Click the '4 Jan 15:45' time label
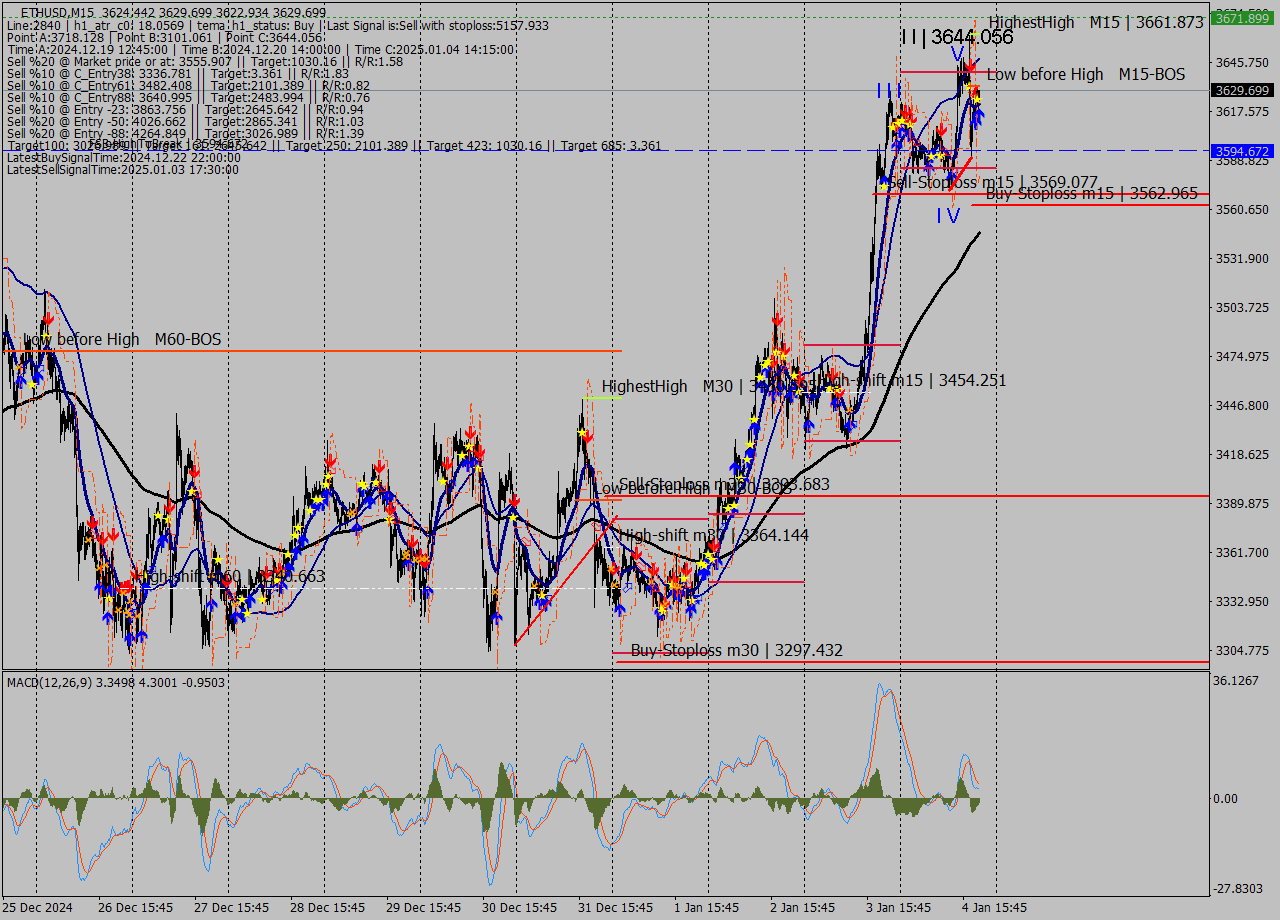Image resolution: width=1280 pixels, height=920 pixels. pos(994,907)
